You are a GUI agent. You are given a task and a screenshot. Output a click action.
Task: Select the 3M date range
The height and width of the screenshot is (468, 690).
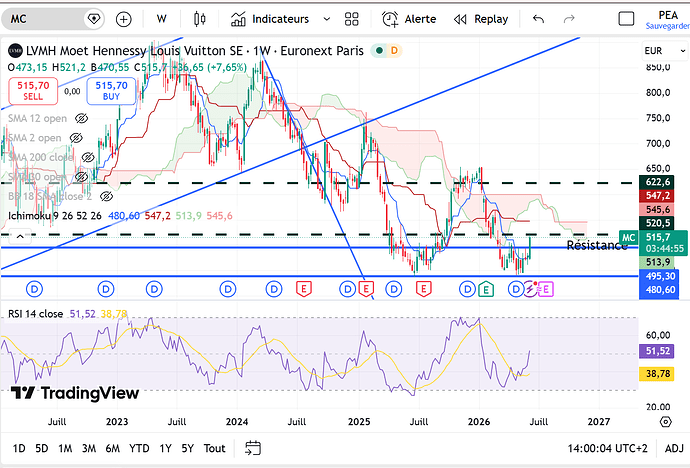[89, 448]
